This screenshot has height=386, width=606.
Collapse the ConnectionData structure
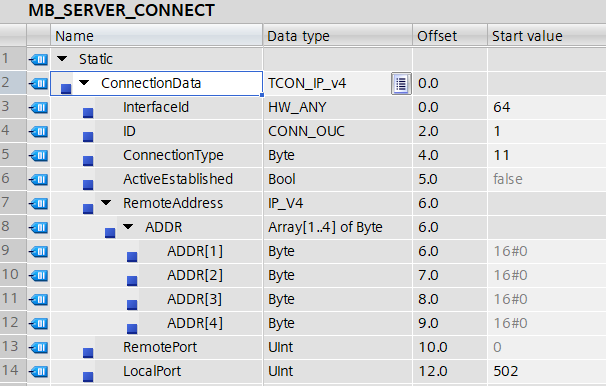(x=84, y=83)
